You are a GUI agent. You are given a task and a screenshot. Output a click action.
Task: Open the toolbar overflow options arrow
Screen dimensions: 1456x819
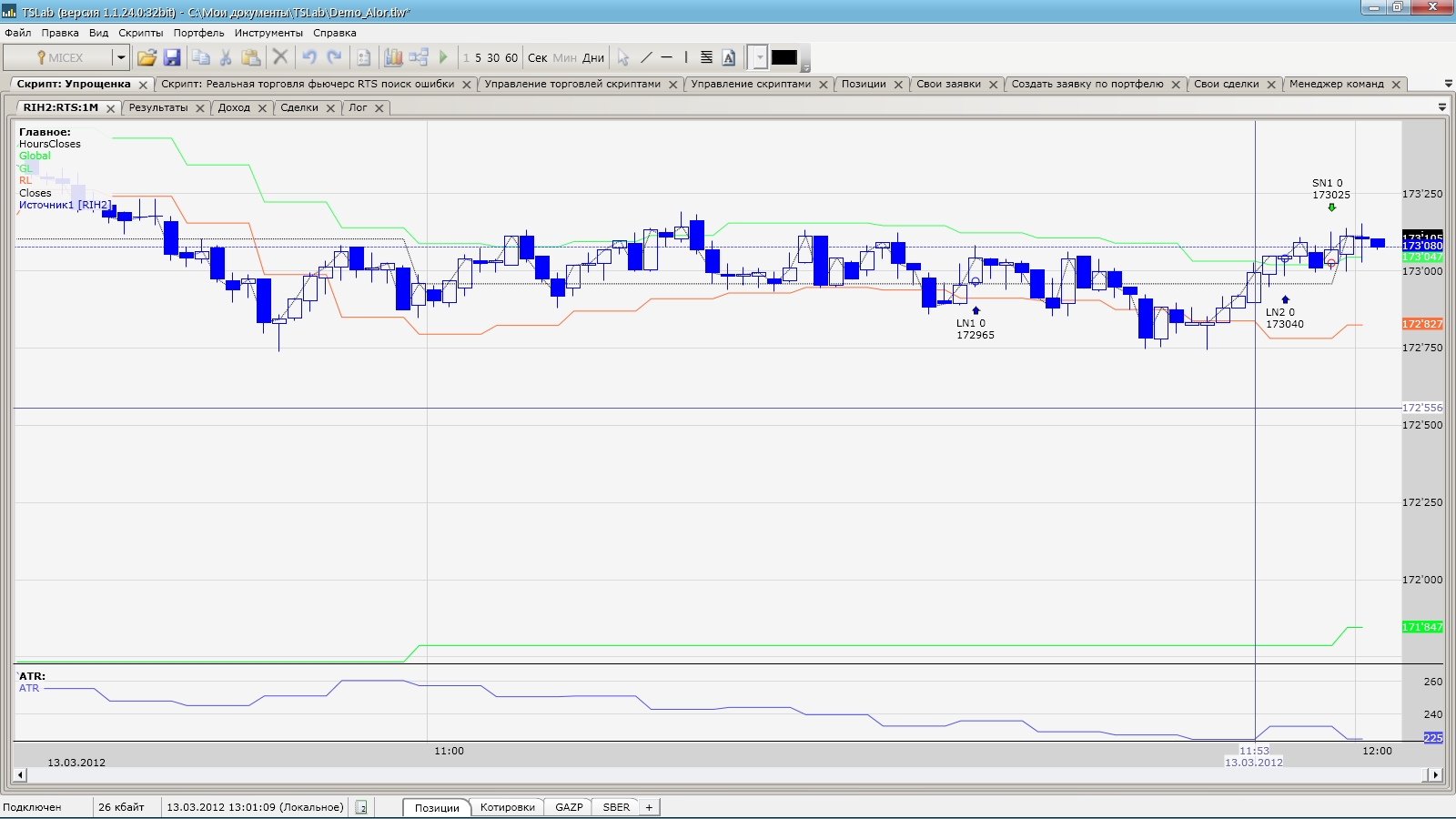(805, 68)
